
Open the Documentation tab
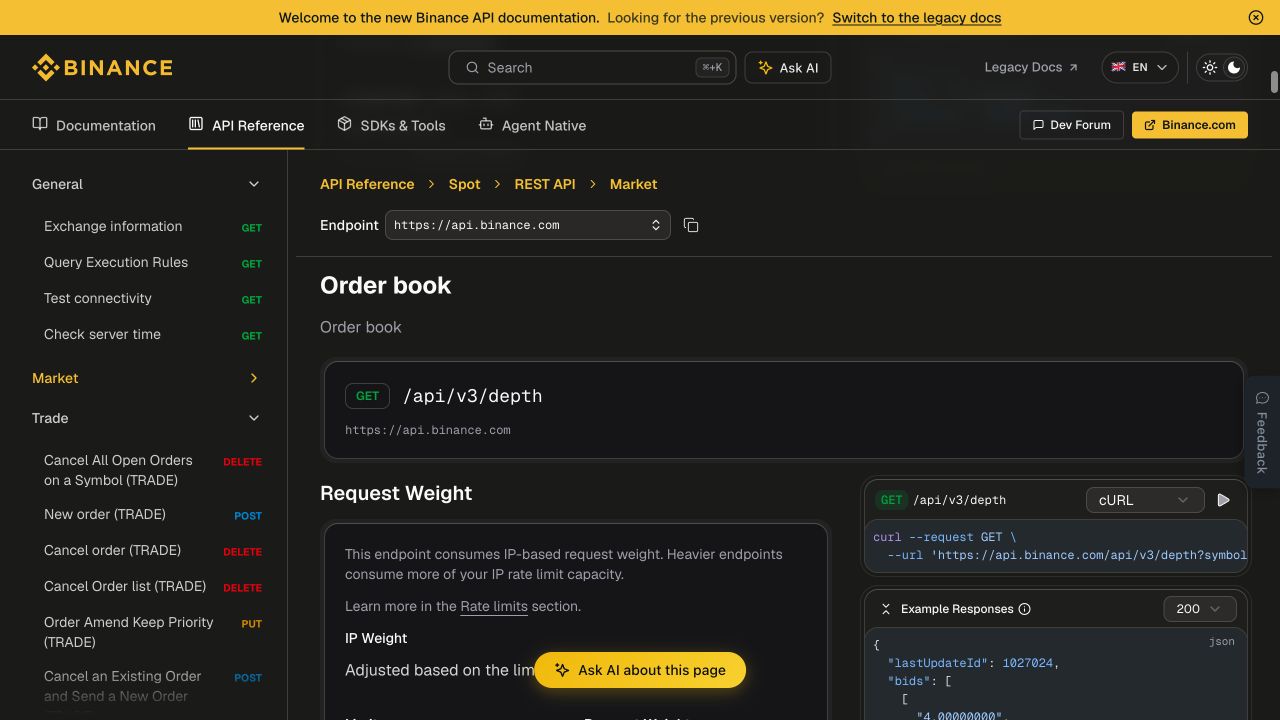click(x=94, y=125)
